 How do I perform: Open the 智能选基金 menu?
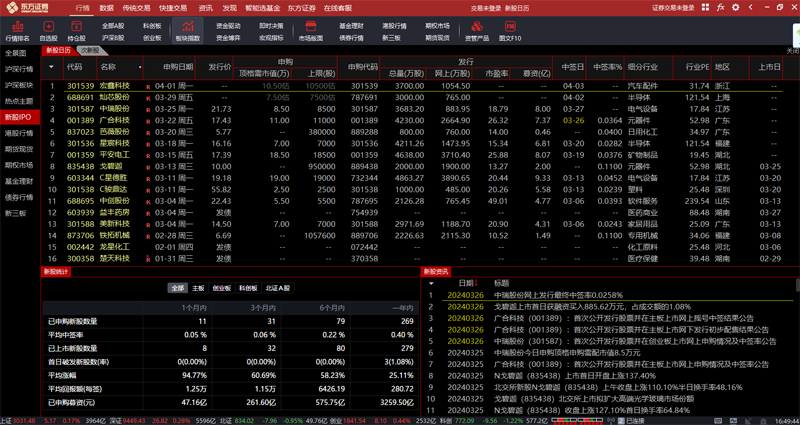[262, 8]
